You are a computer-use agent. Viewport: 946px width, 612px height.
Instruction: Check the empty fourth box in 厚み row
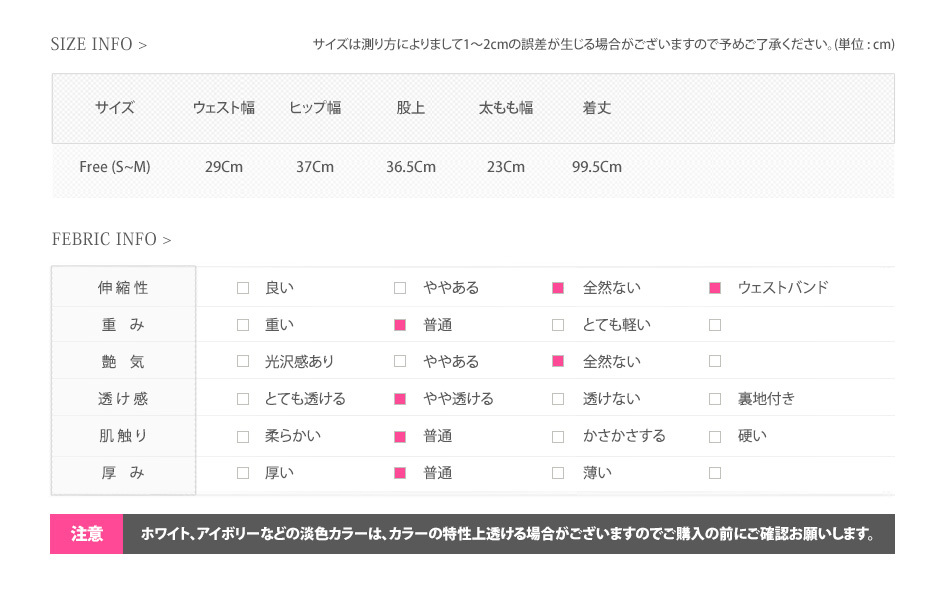[715, 473]
